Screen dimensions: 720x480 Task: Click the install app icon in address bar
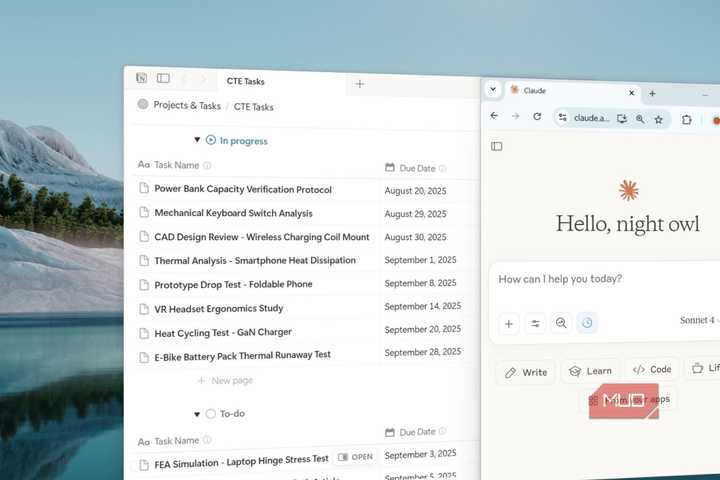[622, 119]
